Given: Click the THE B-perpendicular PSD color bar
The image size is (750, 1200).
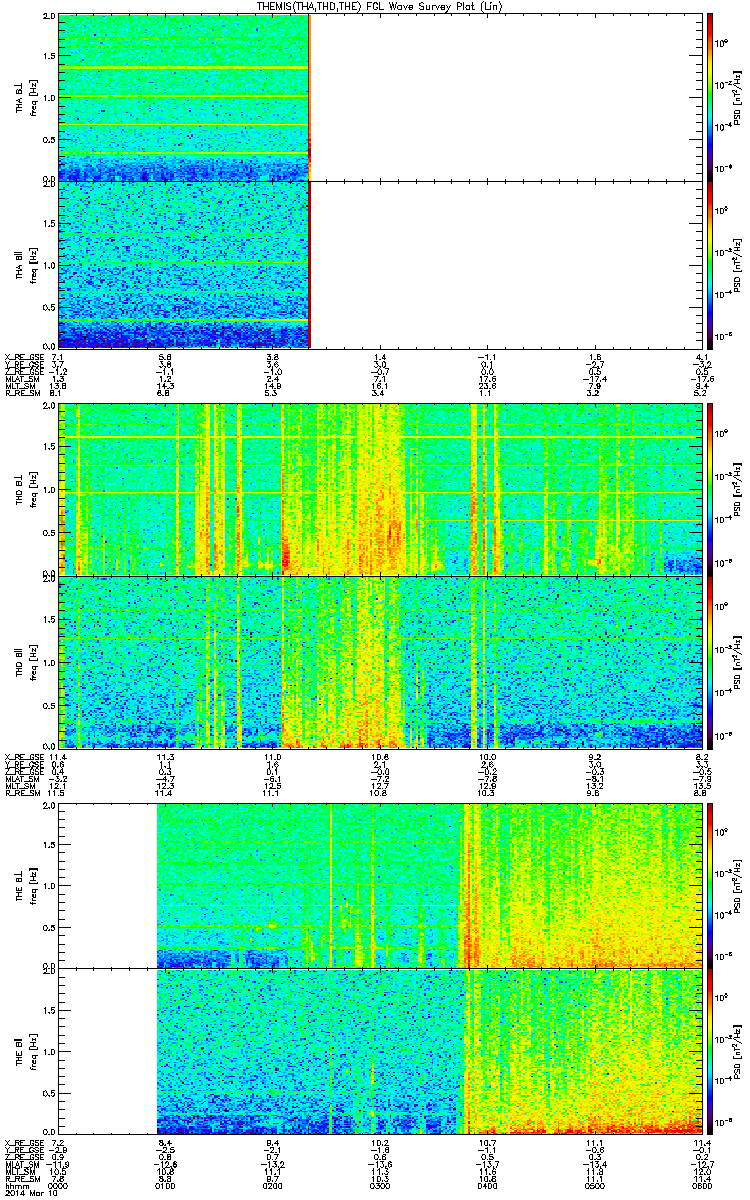Looking at the screenshot, I should pyautogui.click(x=710, y=885).
